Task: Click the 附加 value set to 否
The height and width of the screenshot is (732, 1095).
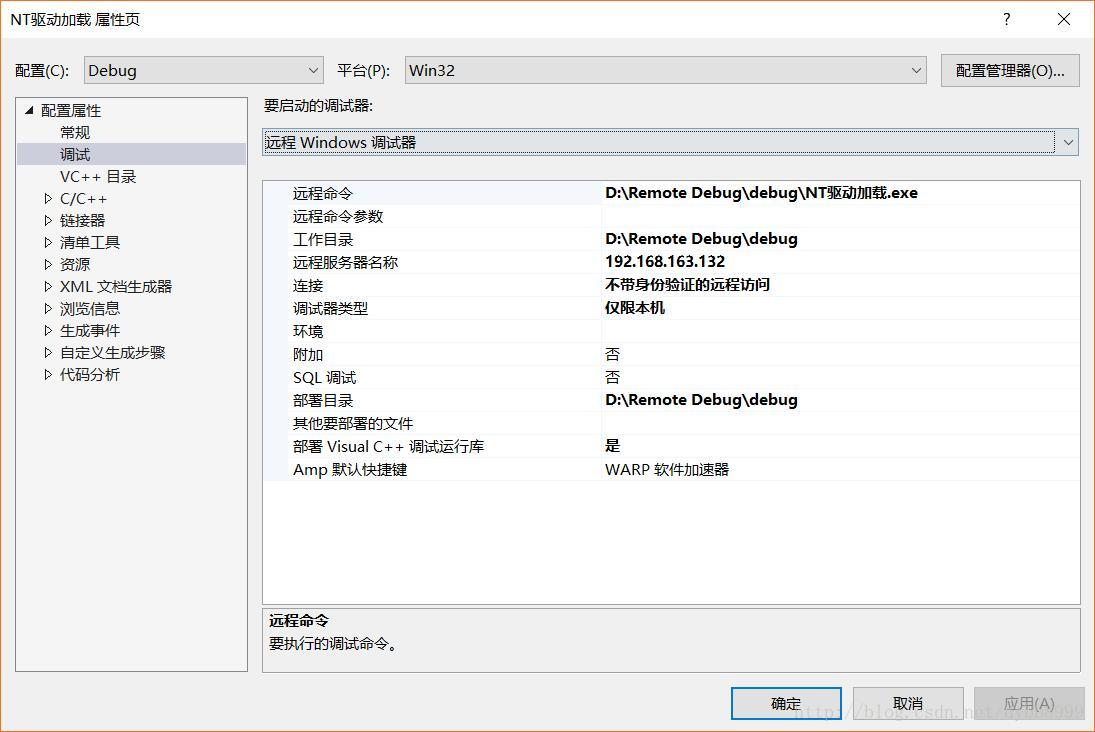Action: point(612,353)
